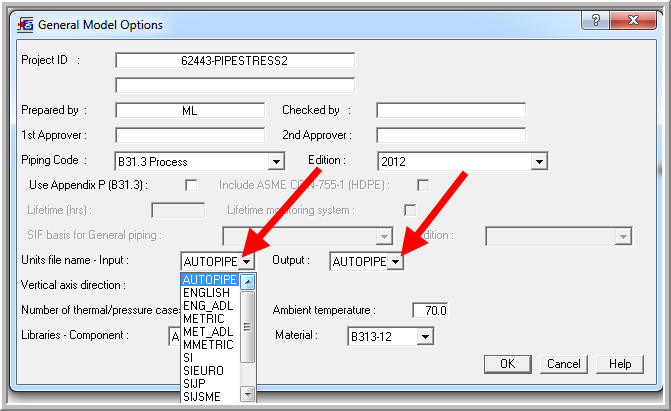Close the General Model Options dialog
The height and width of the screenshot is (411, 671).
point(633,20)
